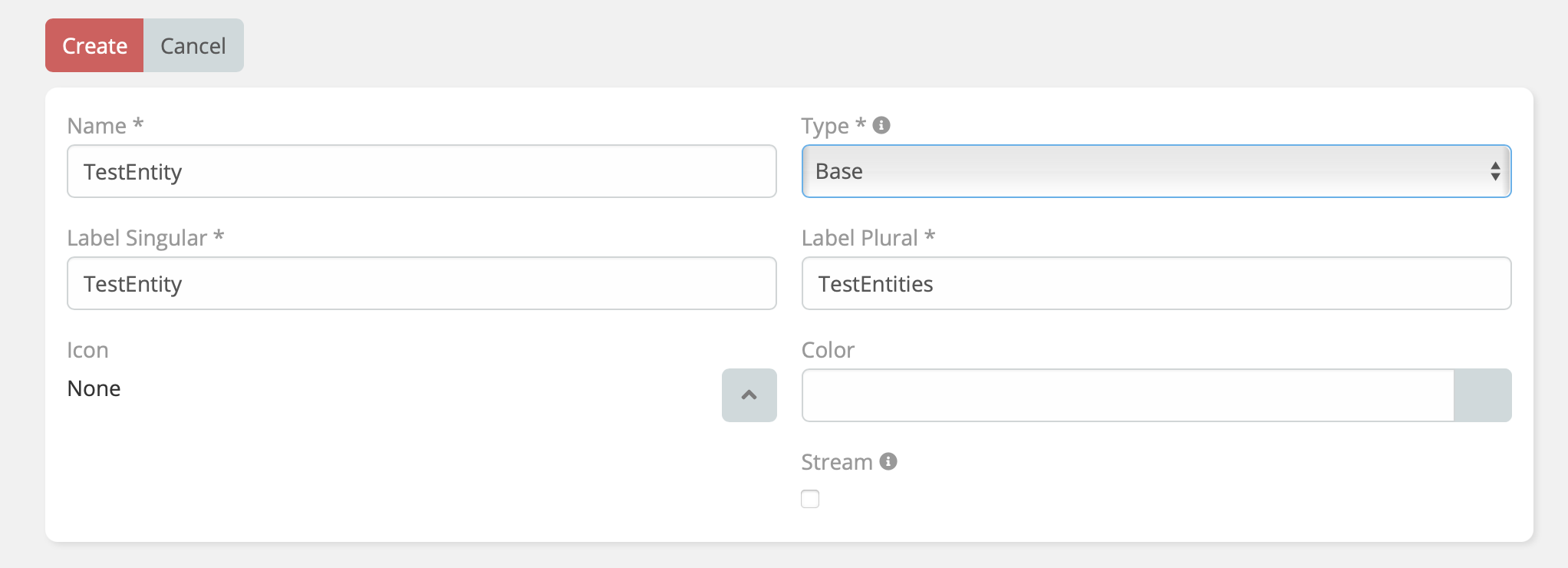Screen dimensions: 1568x568
Task: Click the "Stream" label text
Action: [x=837, y=462]
